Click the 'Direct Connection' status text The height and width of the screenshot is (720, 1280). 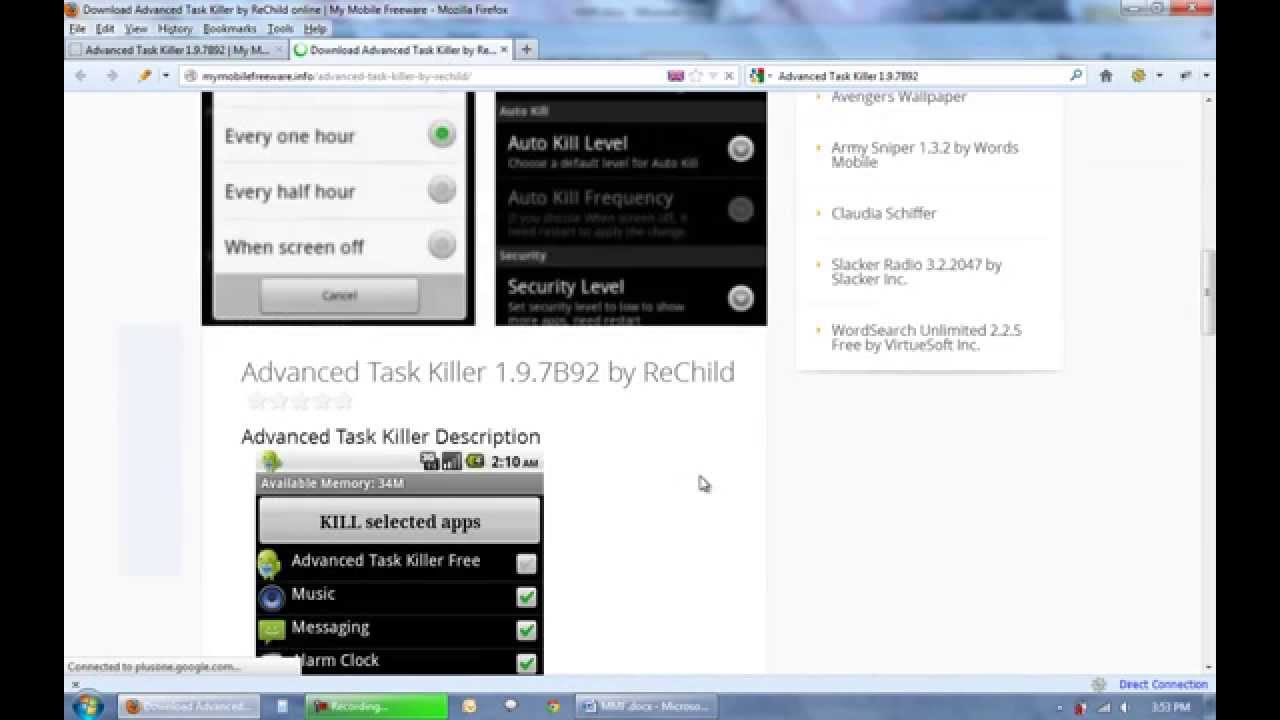point(1163,685)
